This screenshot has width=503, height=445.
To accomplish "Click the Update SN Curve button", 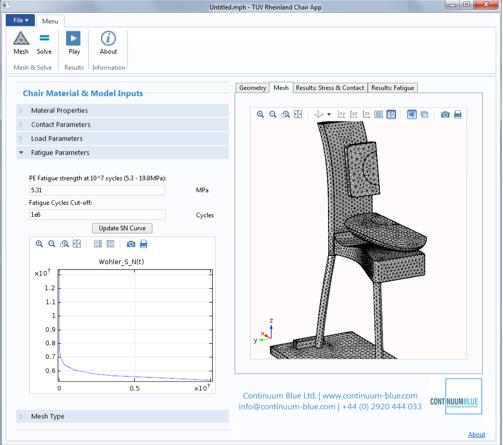I will click(122, 228).
